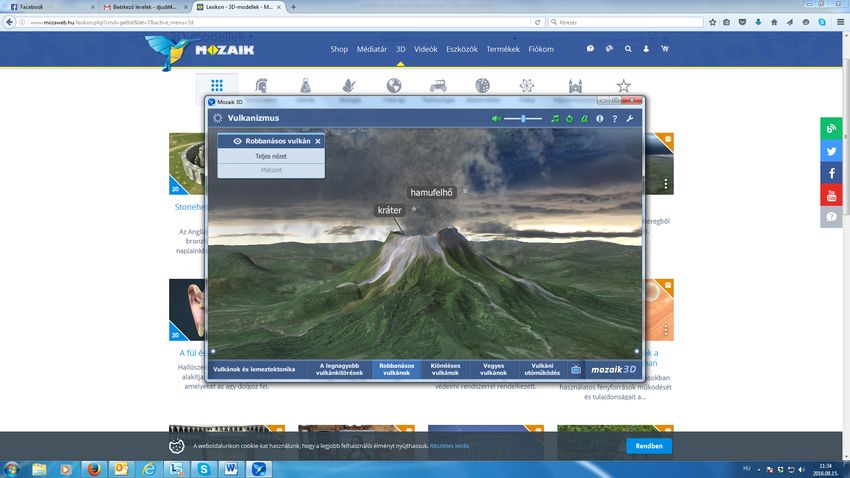
Task: Select the physics atom category icon
Action: (x=526, y=85)
